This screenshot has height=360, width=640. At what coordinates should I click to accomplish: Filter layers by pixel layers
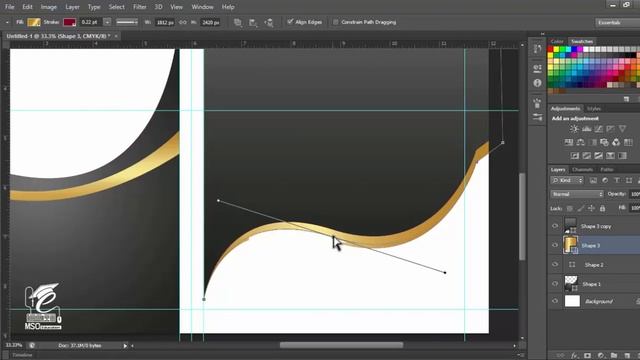pyautogui.click(x=593, y=180)
